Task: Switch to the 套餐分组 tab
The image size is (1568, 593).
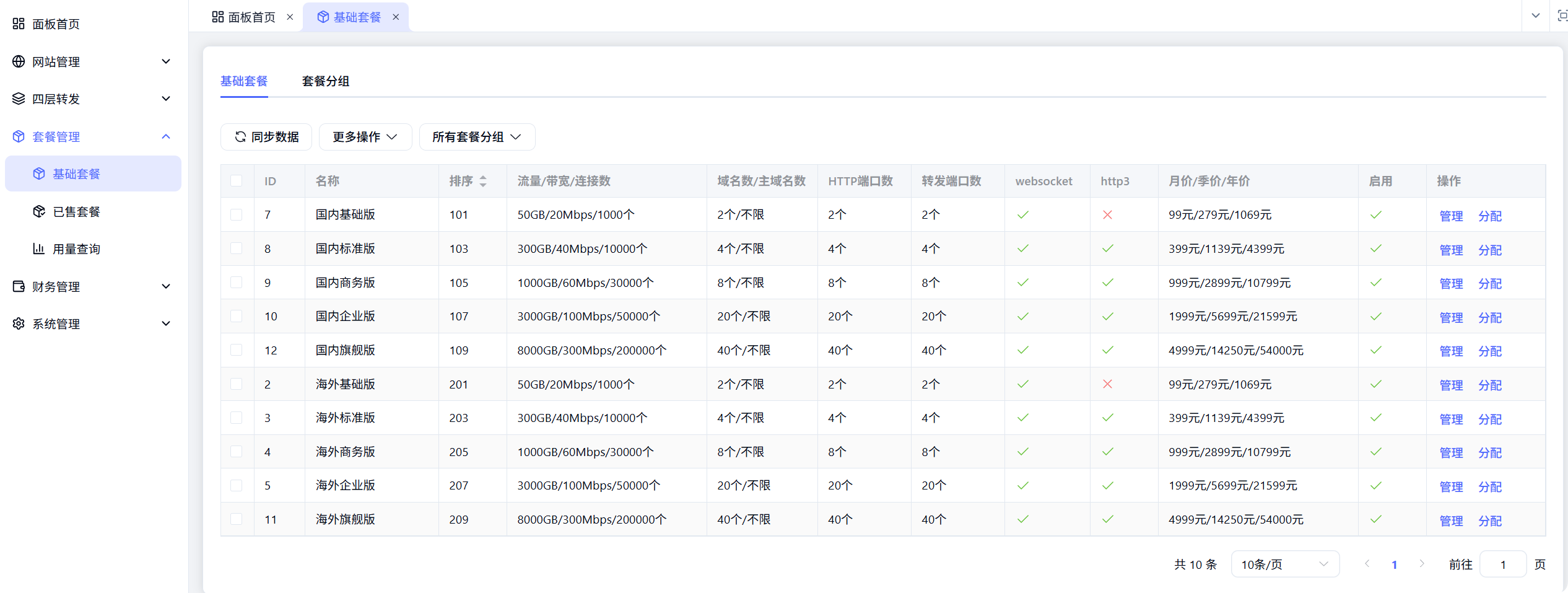Action: (x=325, y=81)
